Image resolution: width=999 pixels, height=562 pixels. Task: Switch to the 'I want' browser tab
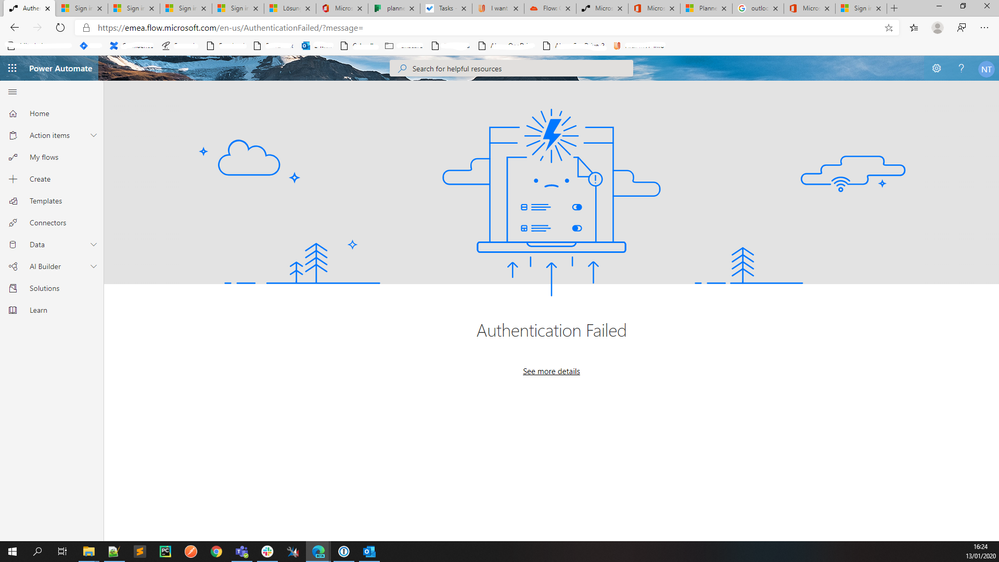(498, 8)
